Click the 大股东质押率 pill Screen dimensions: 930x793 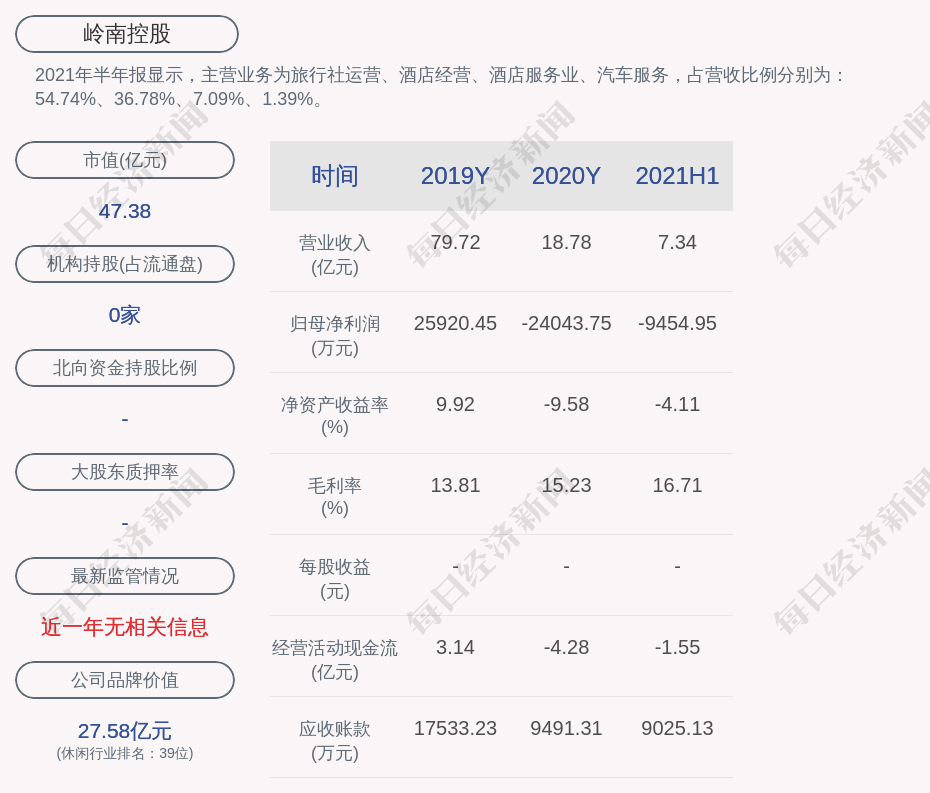125,472
